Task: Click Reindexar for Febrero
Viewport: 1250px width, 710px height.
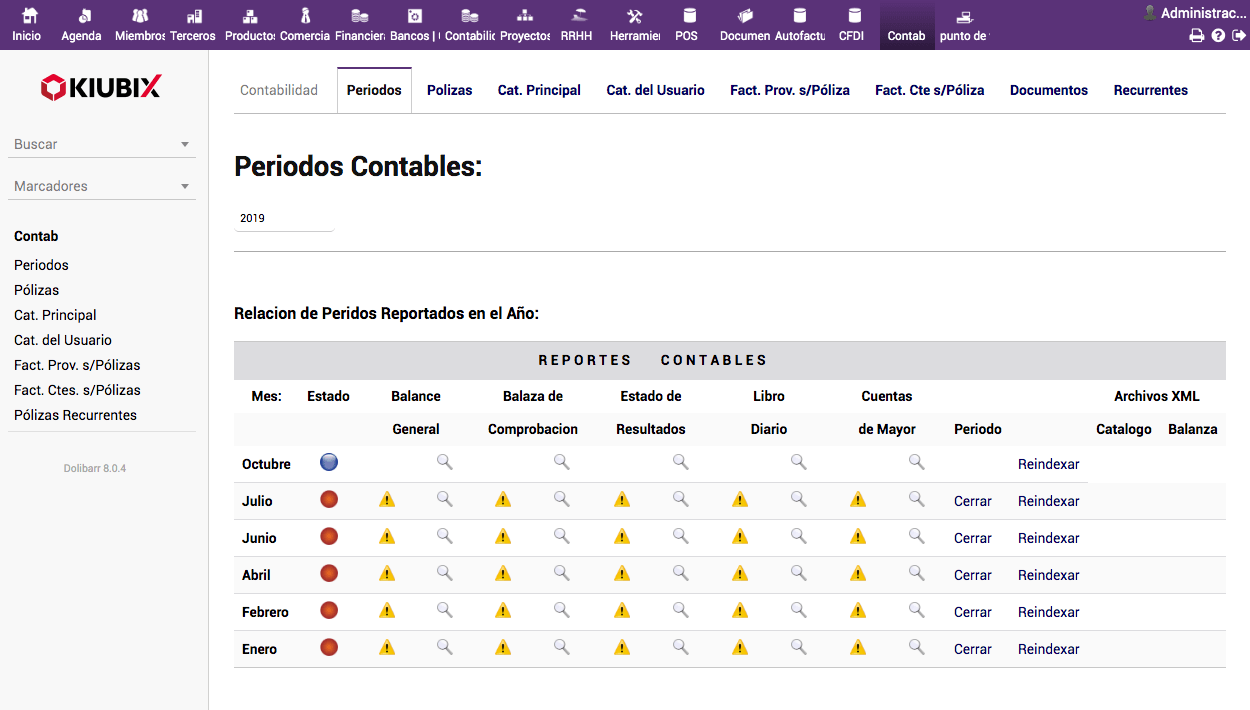Action: (1048, 612)
